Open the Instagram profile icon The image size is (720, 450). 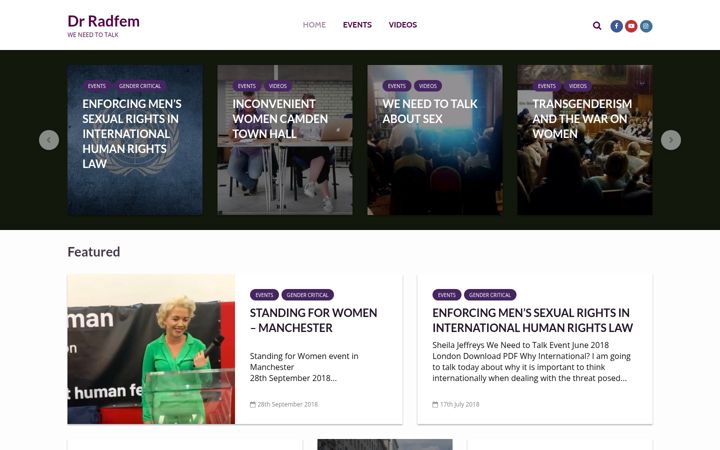(646, 26)
